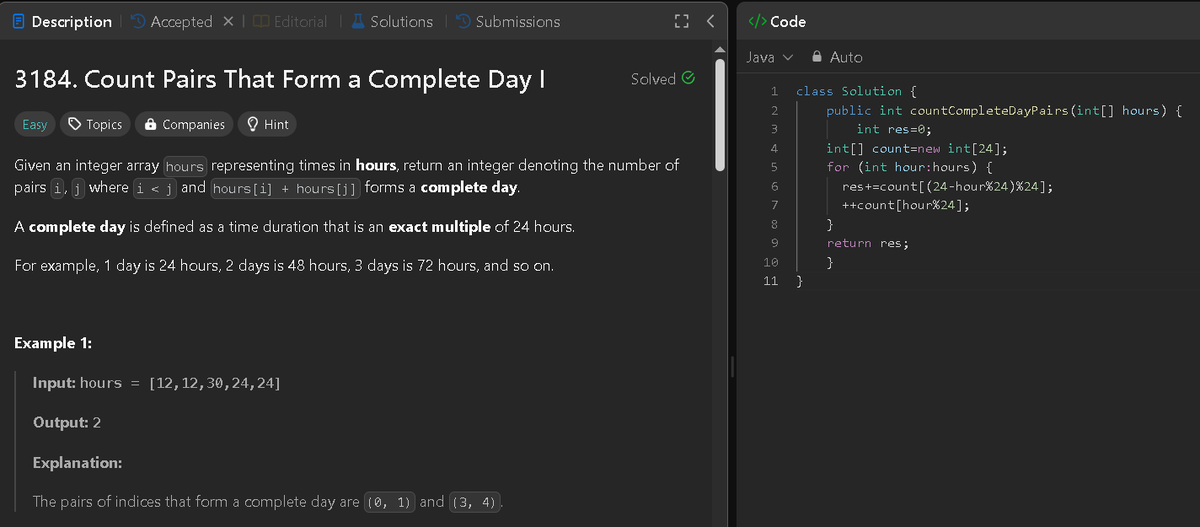The width and height of the screenshot is (1200, 527).
Task: Click on code line "int res=0;"
Action: (x=894, y=129)
